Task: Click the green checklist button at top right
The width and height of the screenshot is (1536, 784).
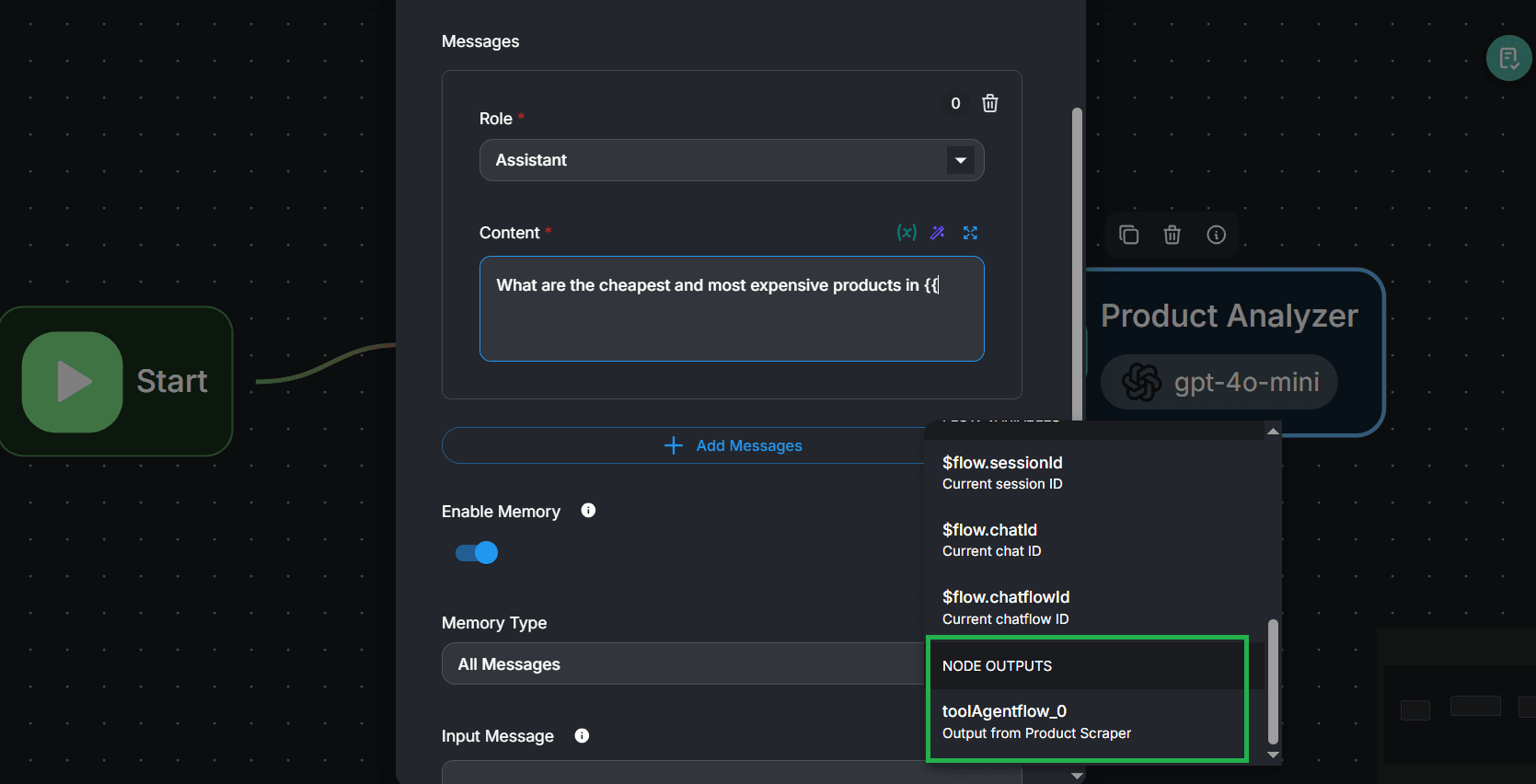Action: [x=1508, y=58]
